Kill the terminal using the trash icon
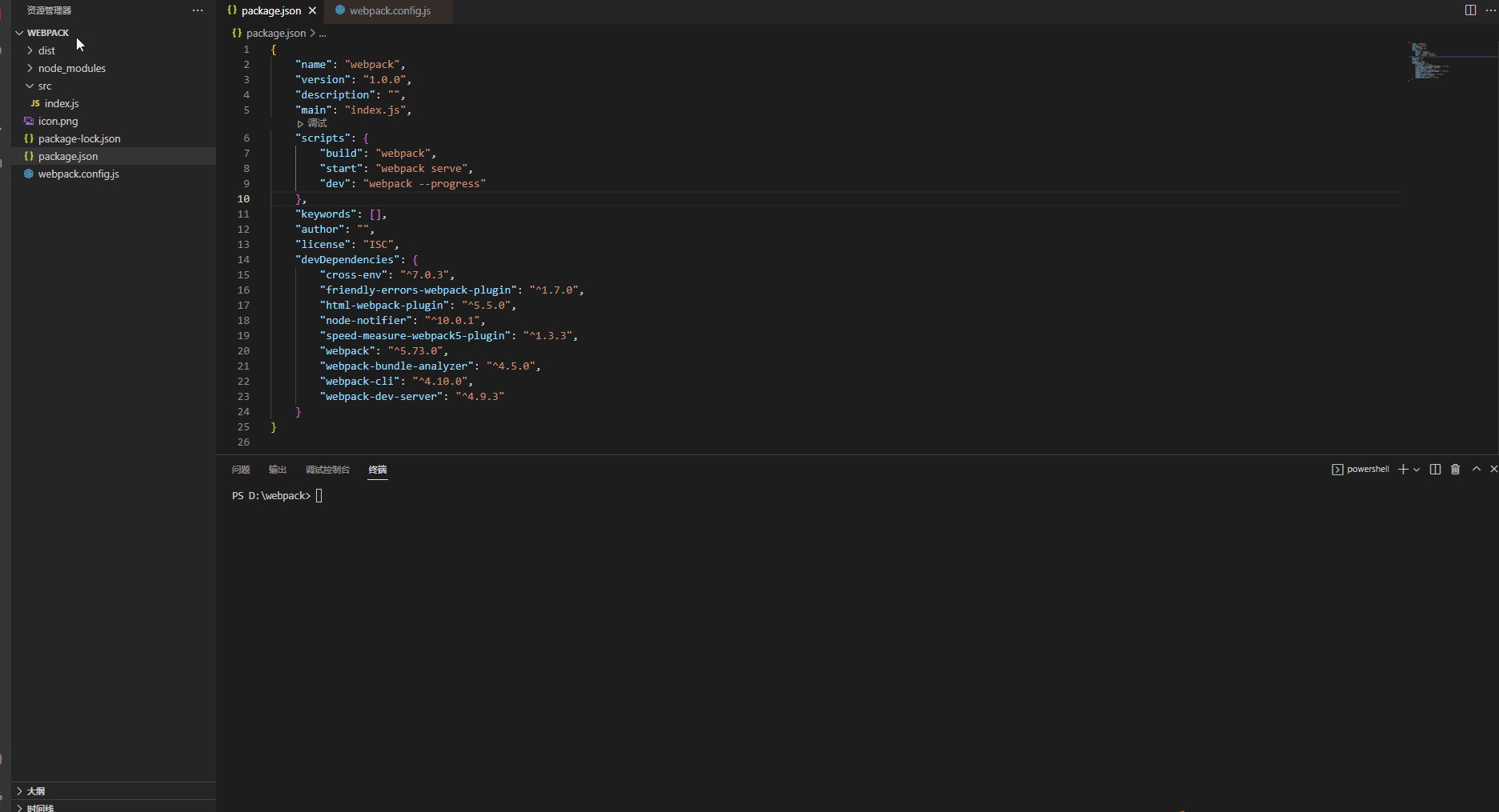Screen dimensions: 1499x812 (x=1455, y=469)
